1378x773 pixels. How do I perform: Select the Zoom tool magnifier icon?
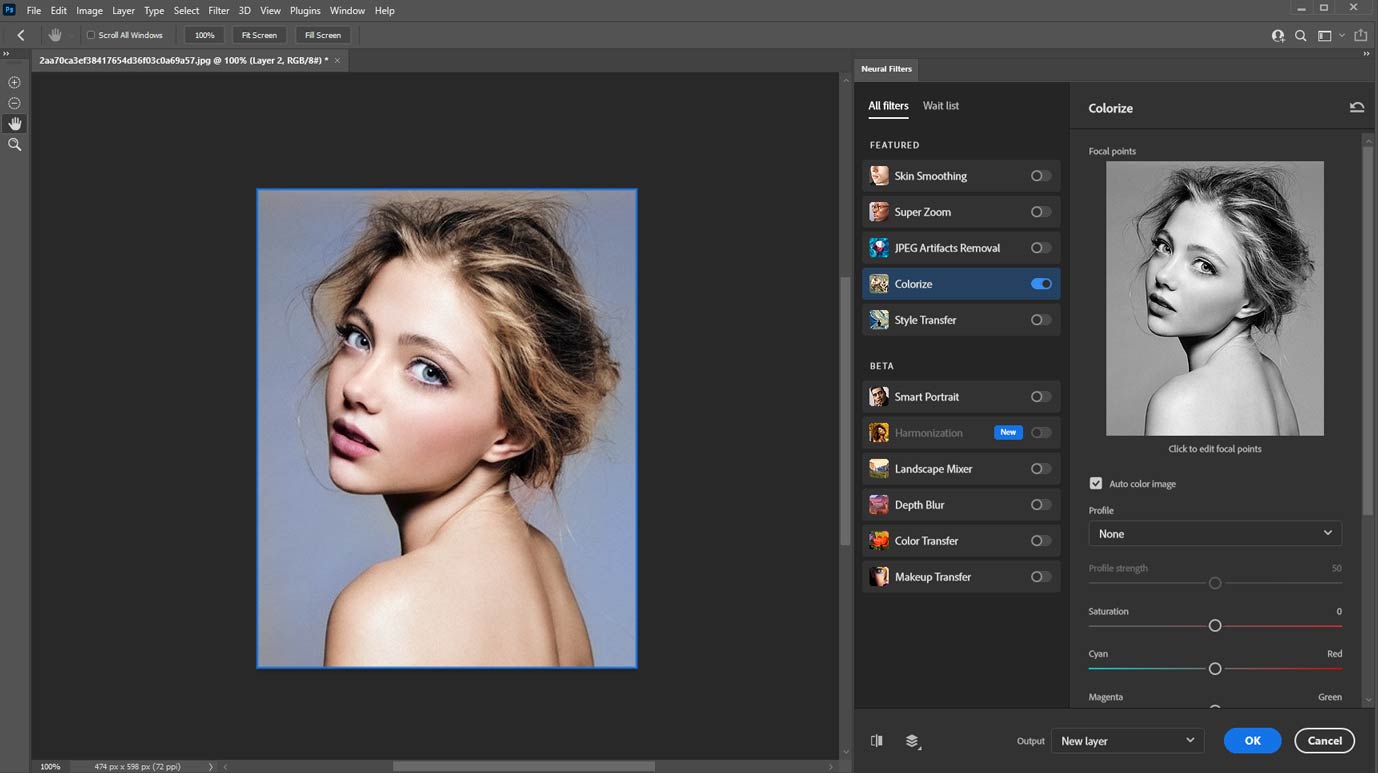pyautogui.click(x=14, y=145)
